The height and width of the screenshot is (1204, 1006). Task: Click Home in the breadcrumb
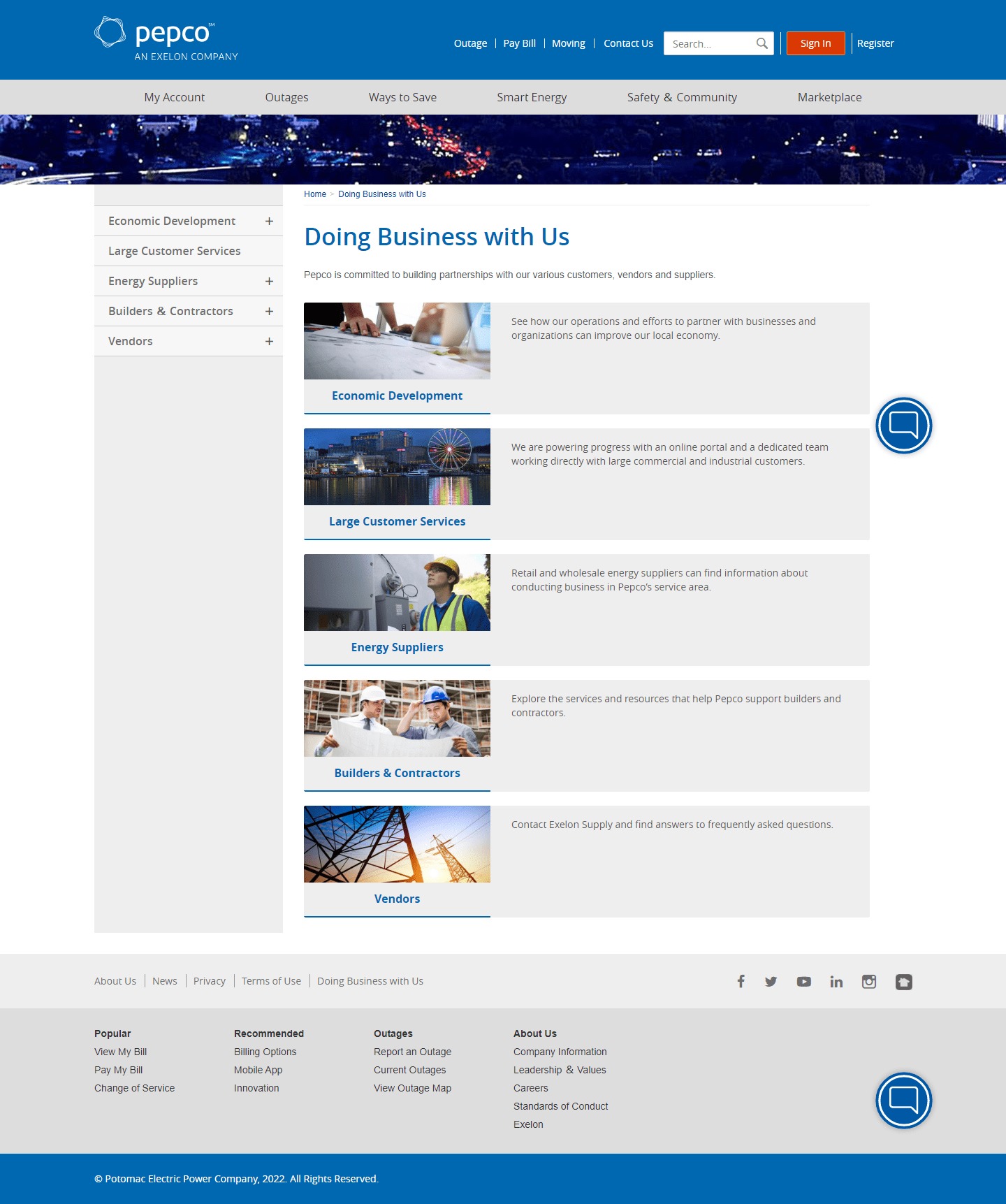(315, 194)
